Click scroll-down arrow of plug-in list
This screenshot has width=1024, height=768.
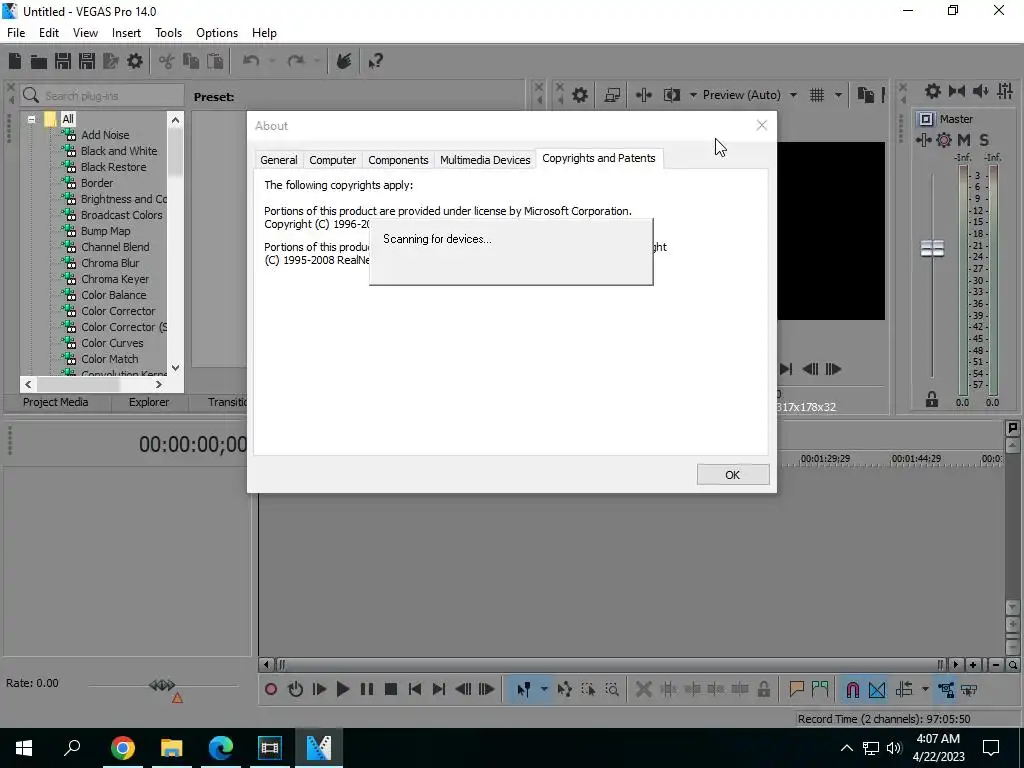click(x=175, y=368)
